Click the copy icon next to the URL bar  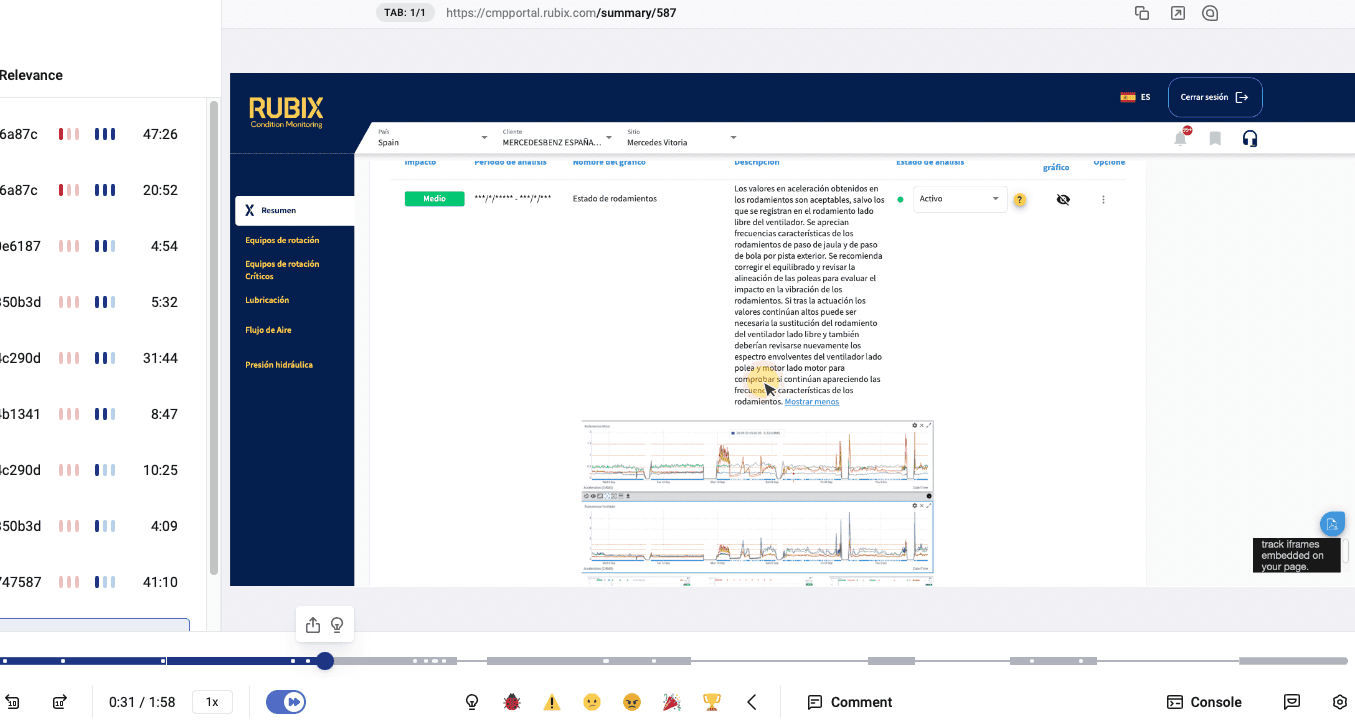(1142, 13)
